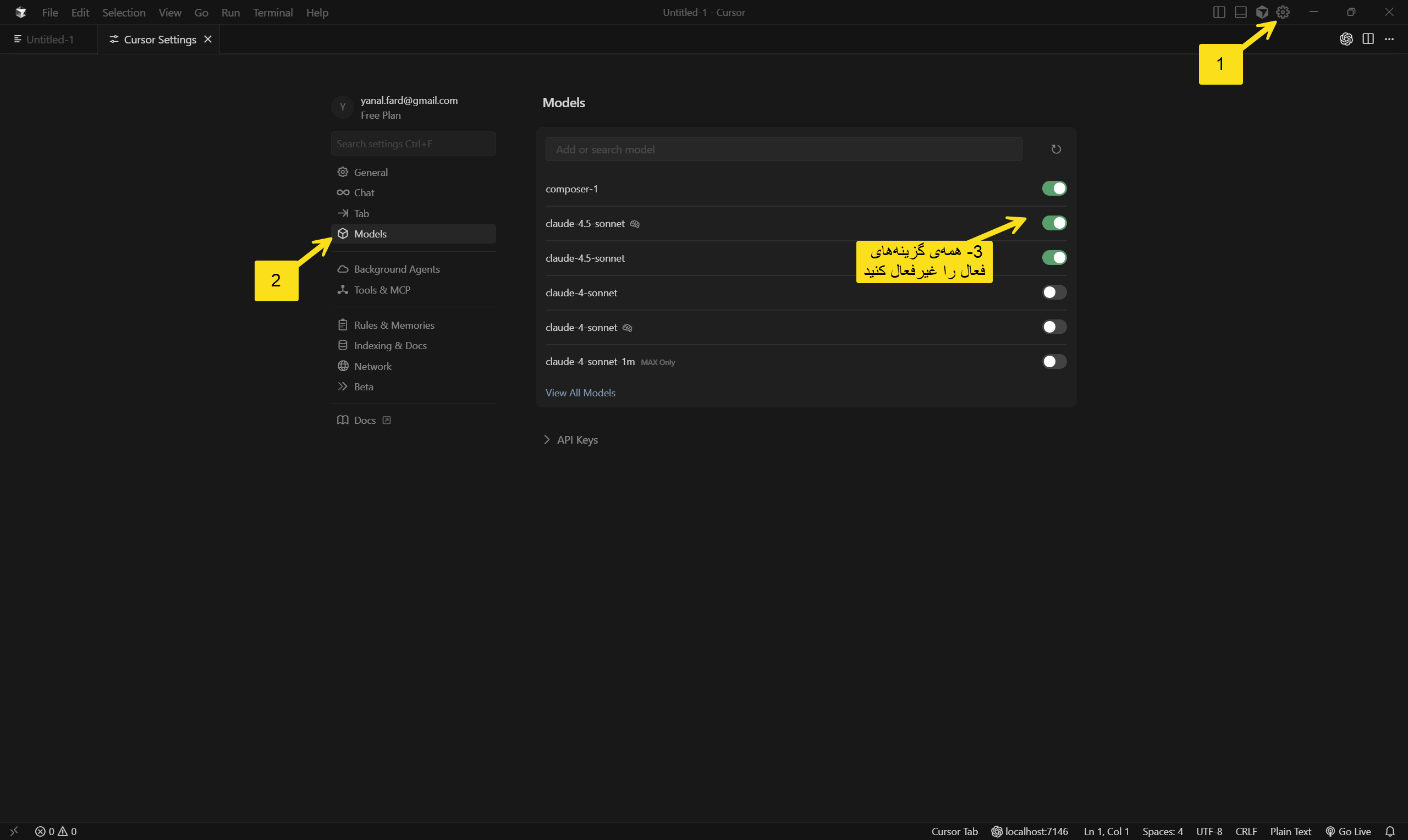Click the thinking icon beside claude-4.5-sonnet
The height and width of the screenshot is (840, 1408).
pos(635,224)
